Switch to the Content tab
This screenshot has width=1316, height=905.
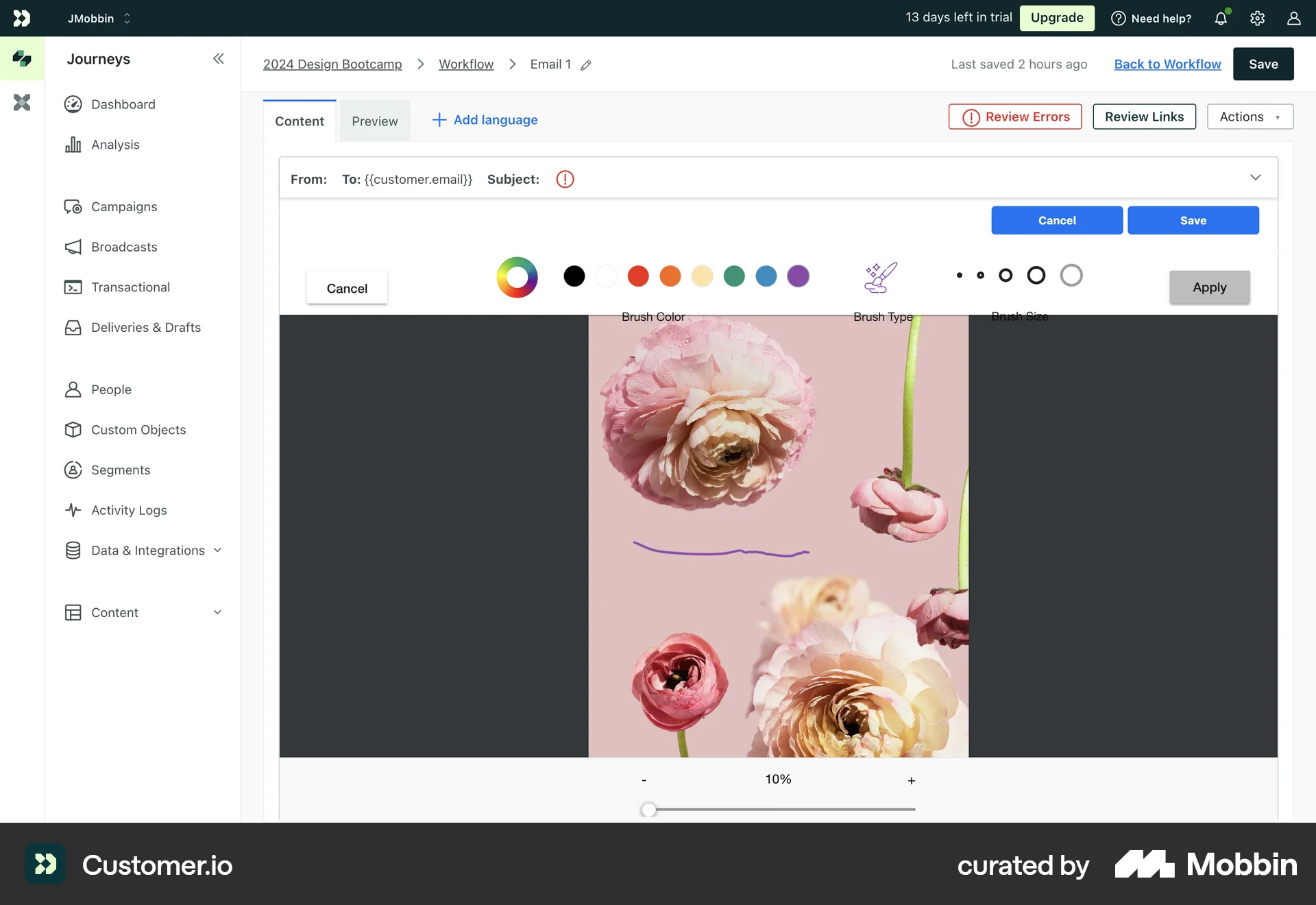coord(300,121)
